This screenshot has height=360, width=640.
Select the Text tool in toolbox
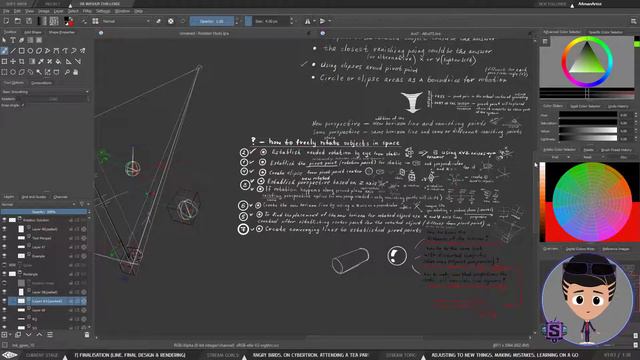pos(13,40)
